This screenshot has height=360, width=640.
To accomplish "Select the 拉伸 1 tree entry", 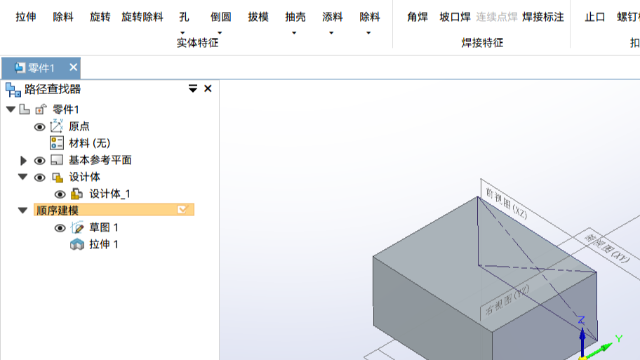I will [104, 244].
